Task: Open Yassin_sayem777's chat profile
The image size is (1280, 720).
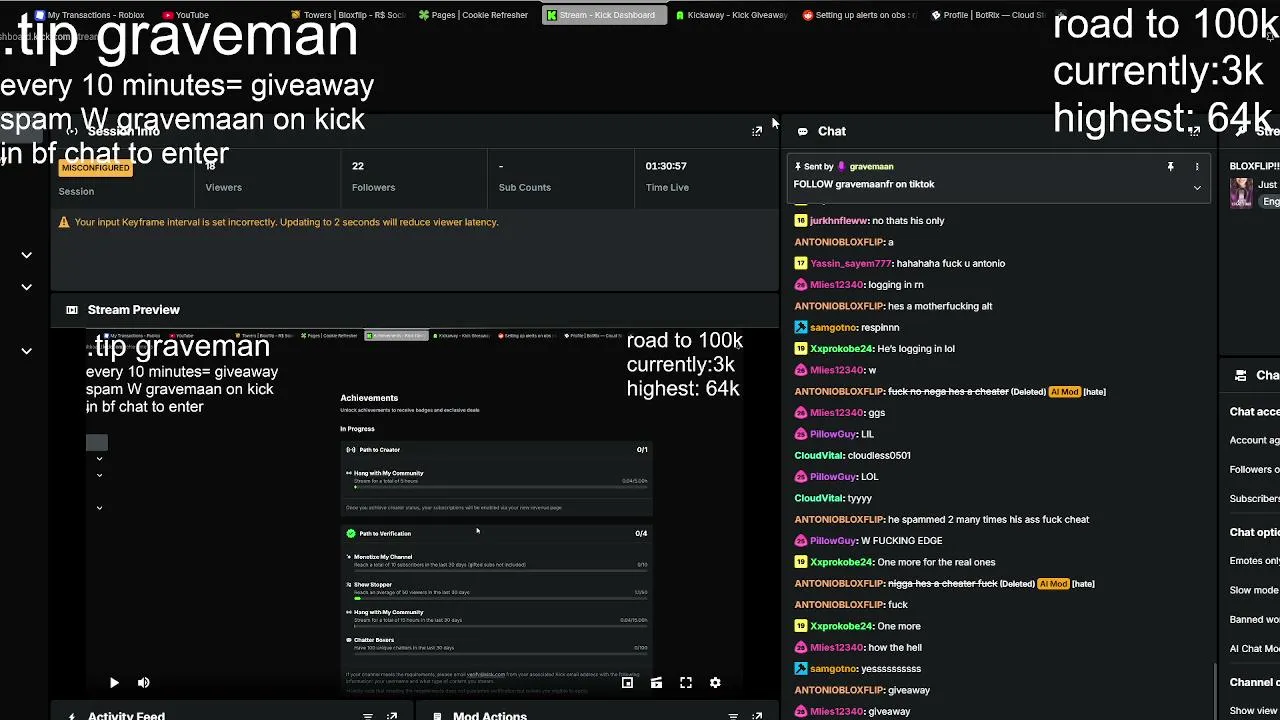Action: (x=851, y=264)
